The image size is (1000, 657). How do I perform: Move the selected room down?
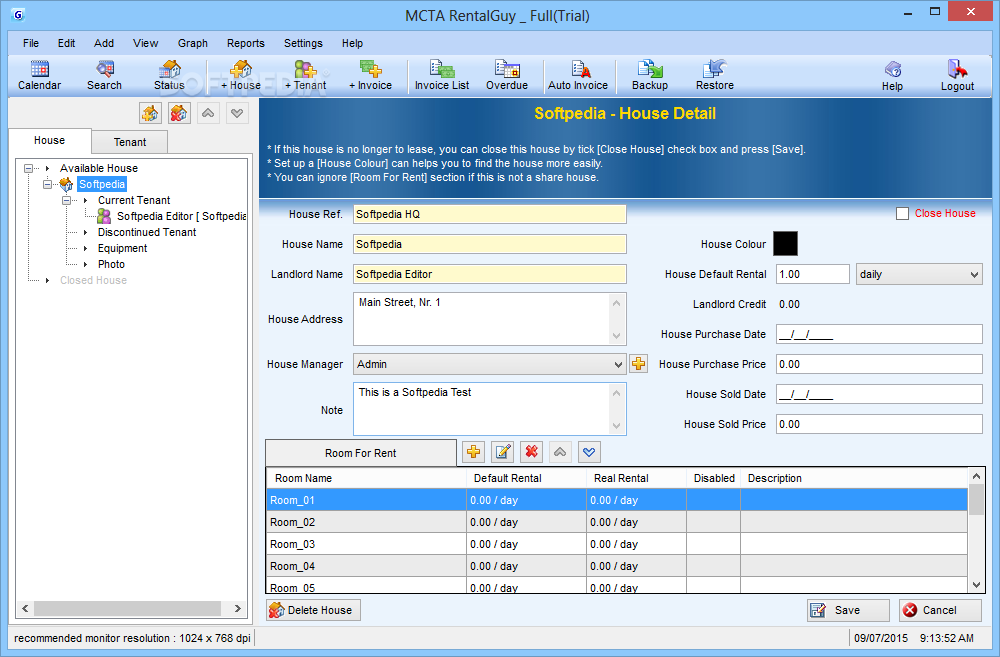coord(589,452)
